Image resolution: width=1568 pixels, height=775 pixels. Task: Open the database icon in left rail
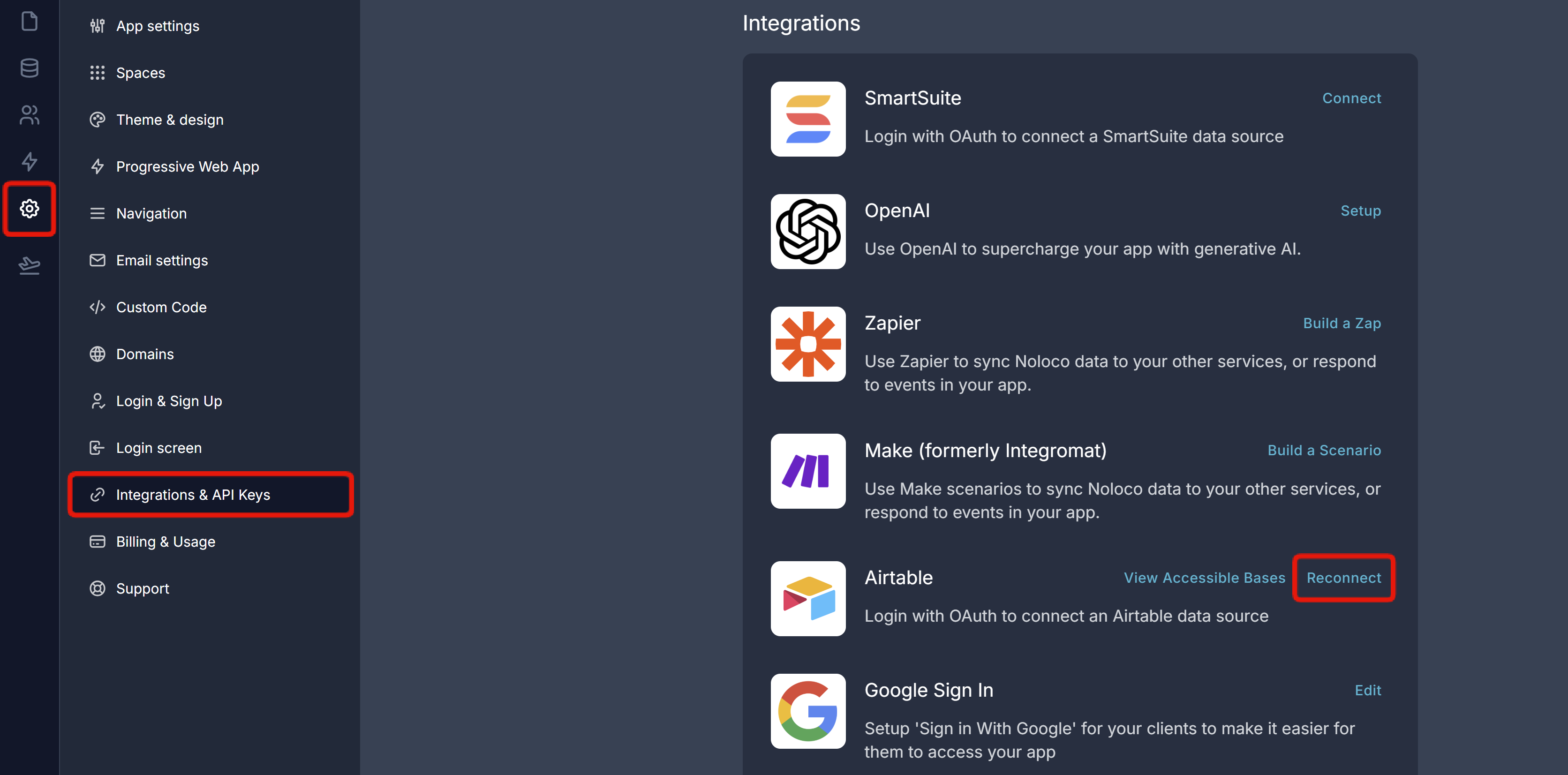(29, 68)
